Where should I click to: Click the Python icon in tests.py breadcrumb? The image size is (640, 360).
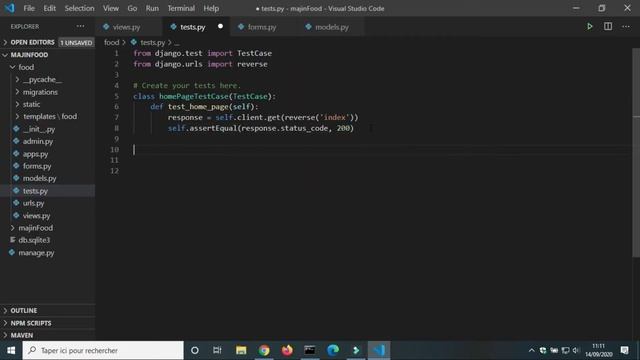[x=133, y=42]
